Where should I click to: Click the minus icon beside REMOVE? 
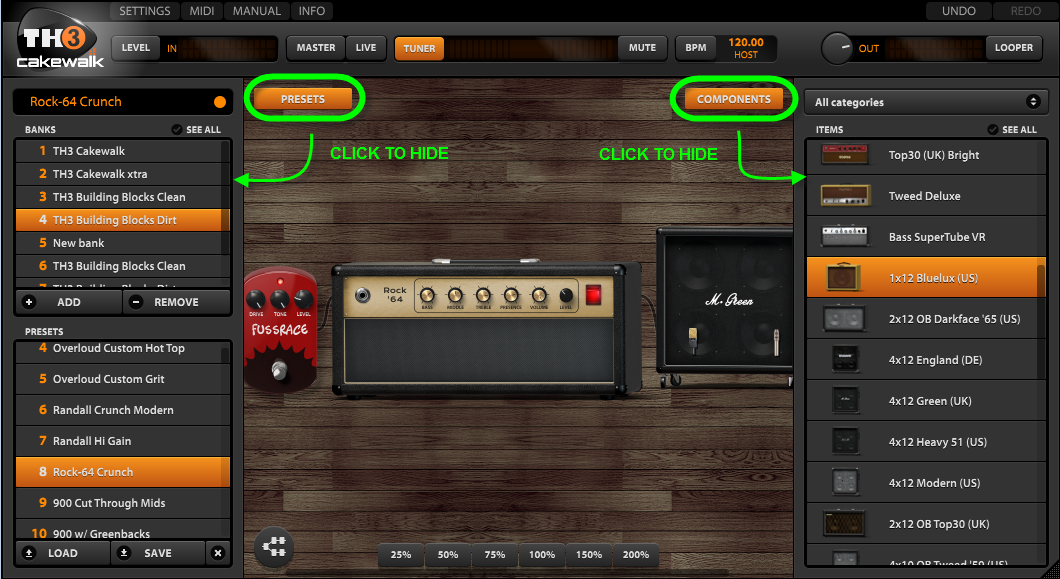pos(136,302)
